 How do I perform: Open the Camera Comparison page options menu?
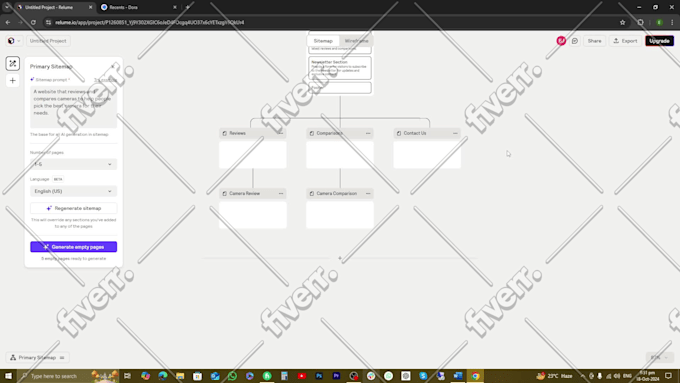pos(368,193)
